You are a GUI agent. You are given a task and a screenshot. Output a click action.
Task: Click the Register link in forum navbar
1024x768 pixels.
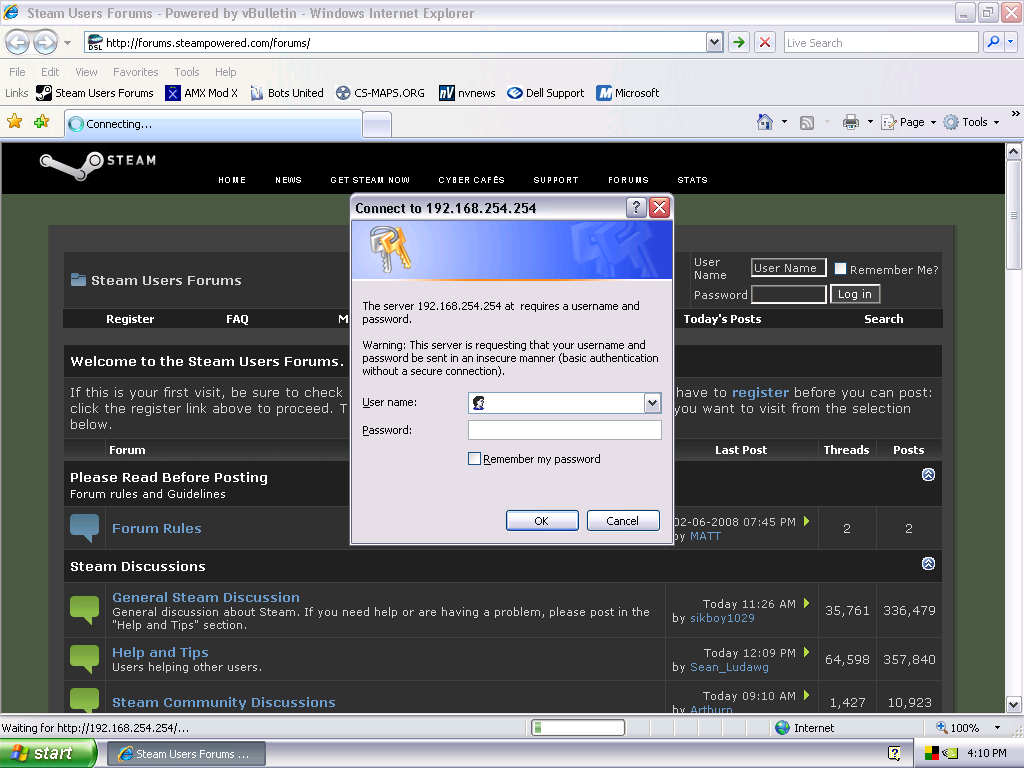[x=130, y=319]
